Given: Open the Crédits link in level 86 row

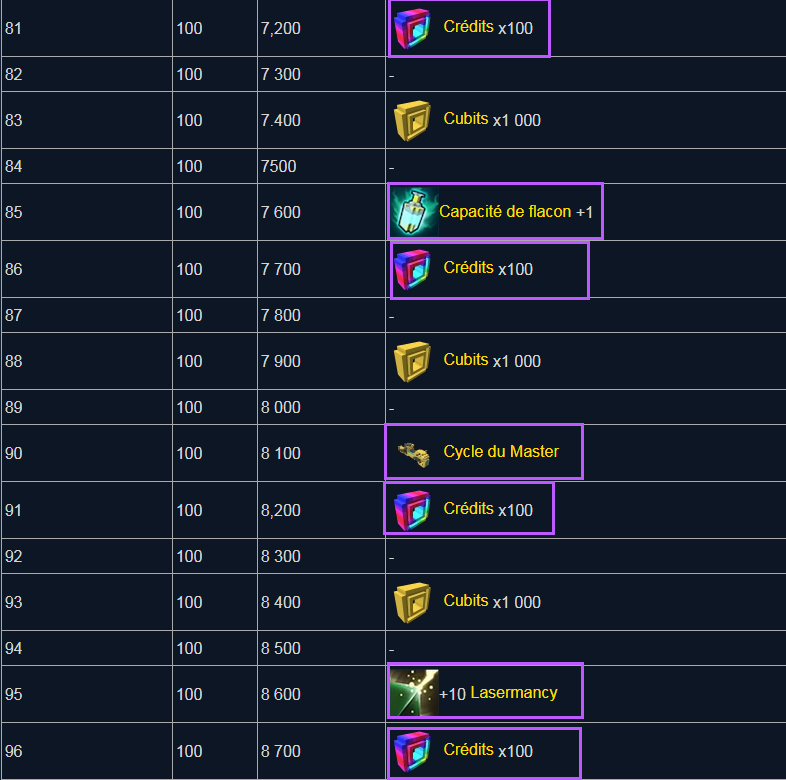Looking at the screenshot, I should [468, 268].
